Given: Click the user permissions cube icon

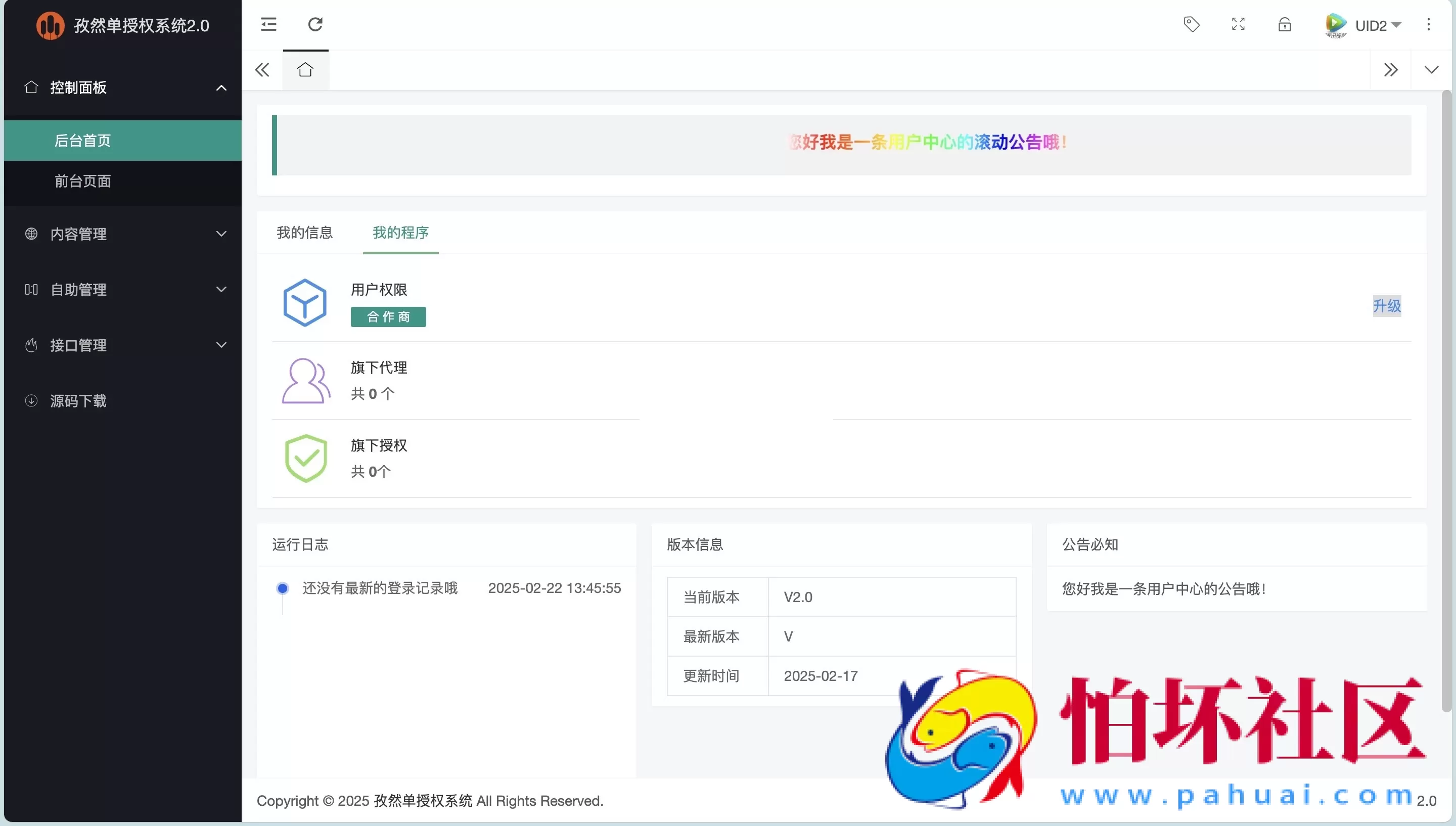Looking at the screenshot, I should pos(305,302).
